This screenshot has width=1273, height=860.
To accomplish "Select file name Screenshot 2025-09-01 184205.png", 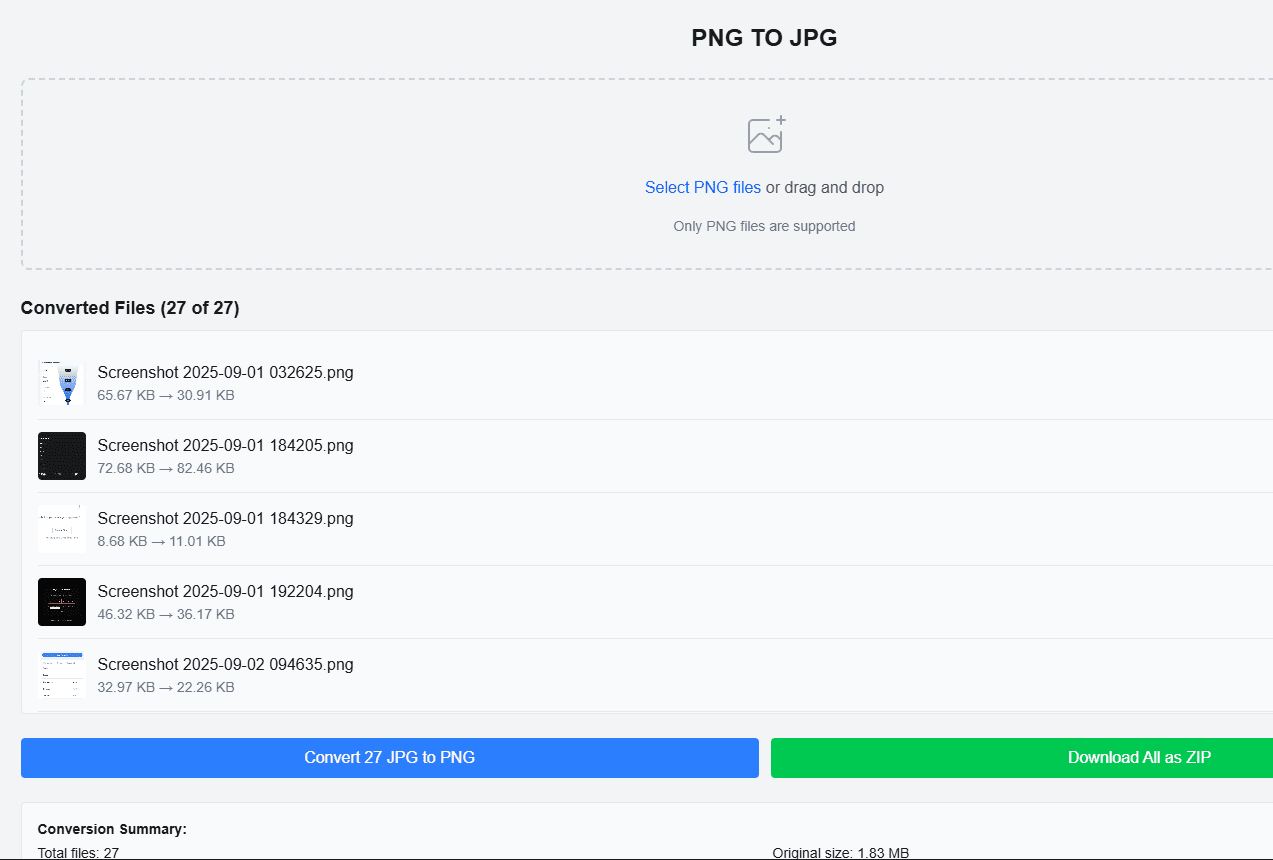I will point(225,445).
